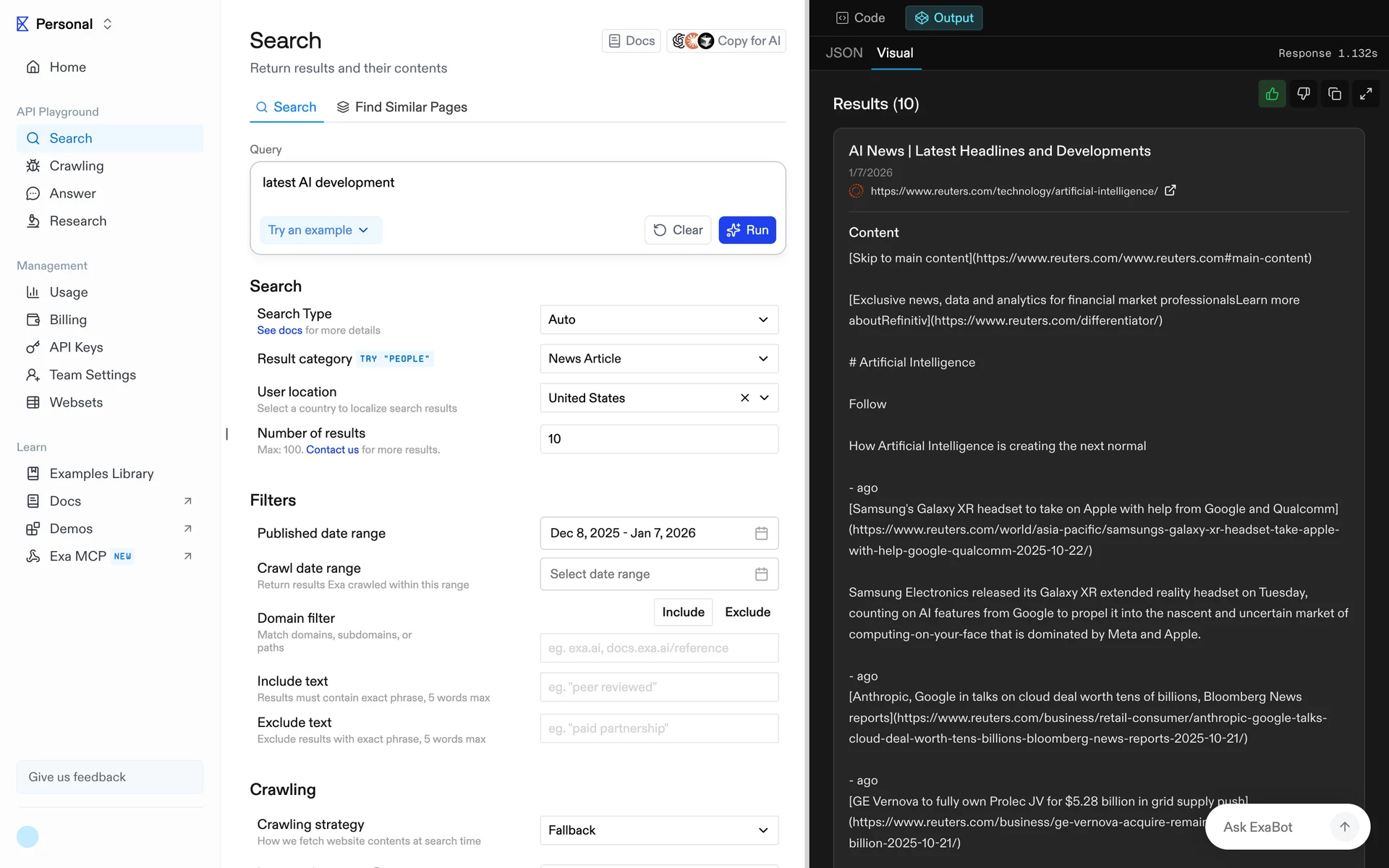Switch to the Code tab

click(860, 18)
